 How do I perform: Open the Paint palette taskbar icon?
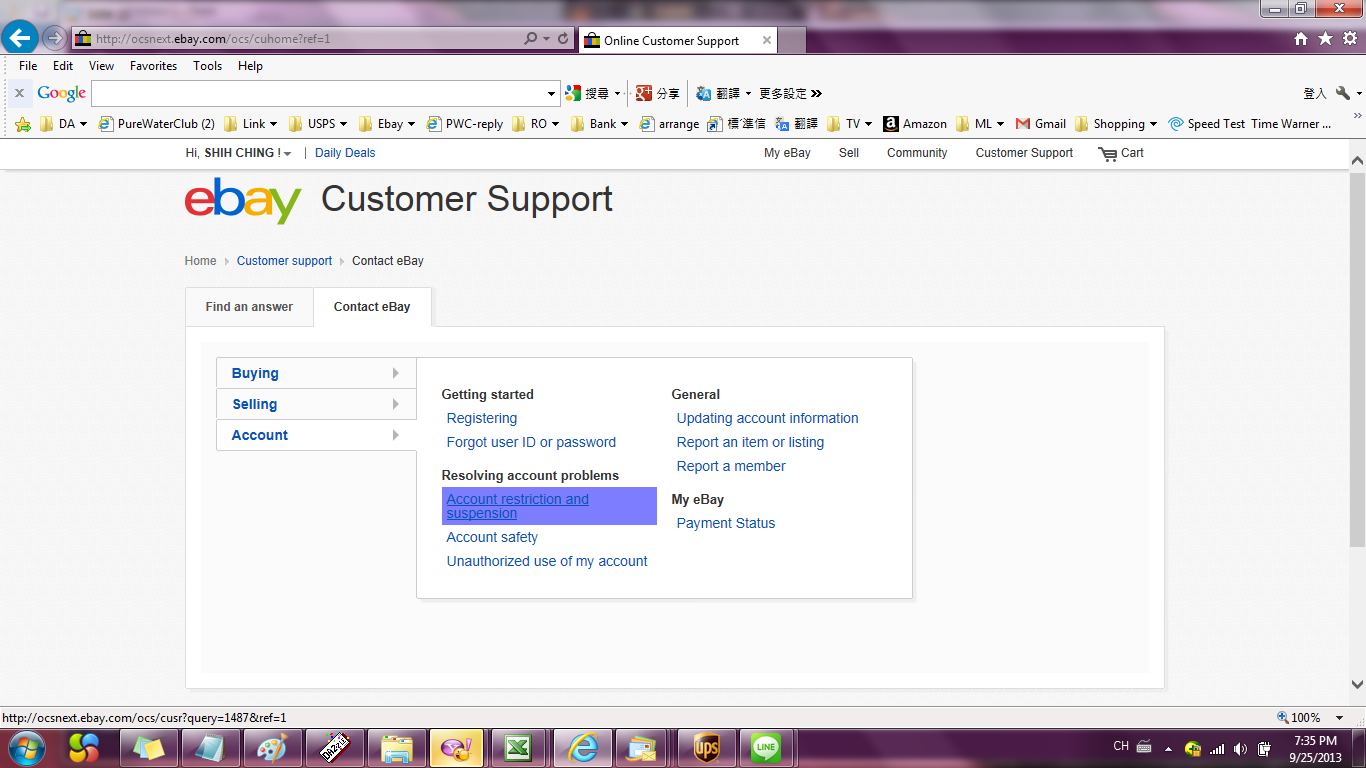(x=272, y=748)
